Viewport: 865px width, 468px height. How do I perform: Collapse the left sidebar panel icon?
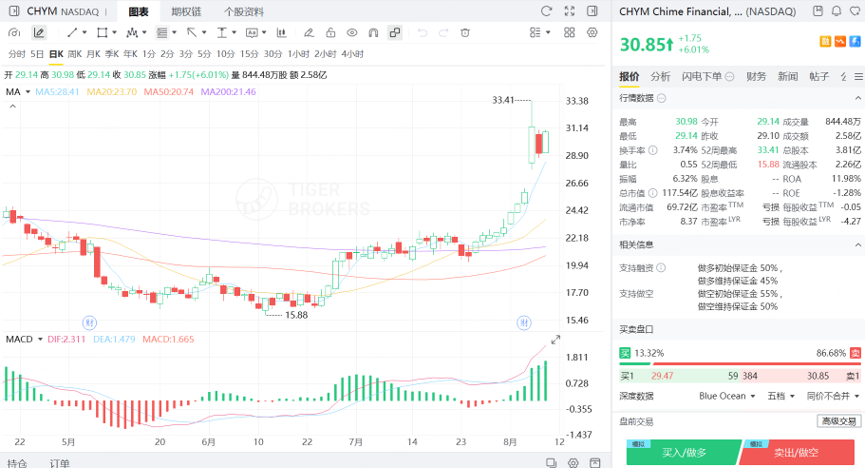tap(14, 11)
